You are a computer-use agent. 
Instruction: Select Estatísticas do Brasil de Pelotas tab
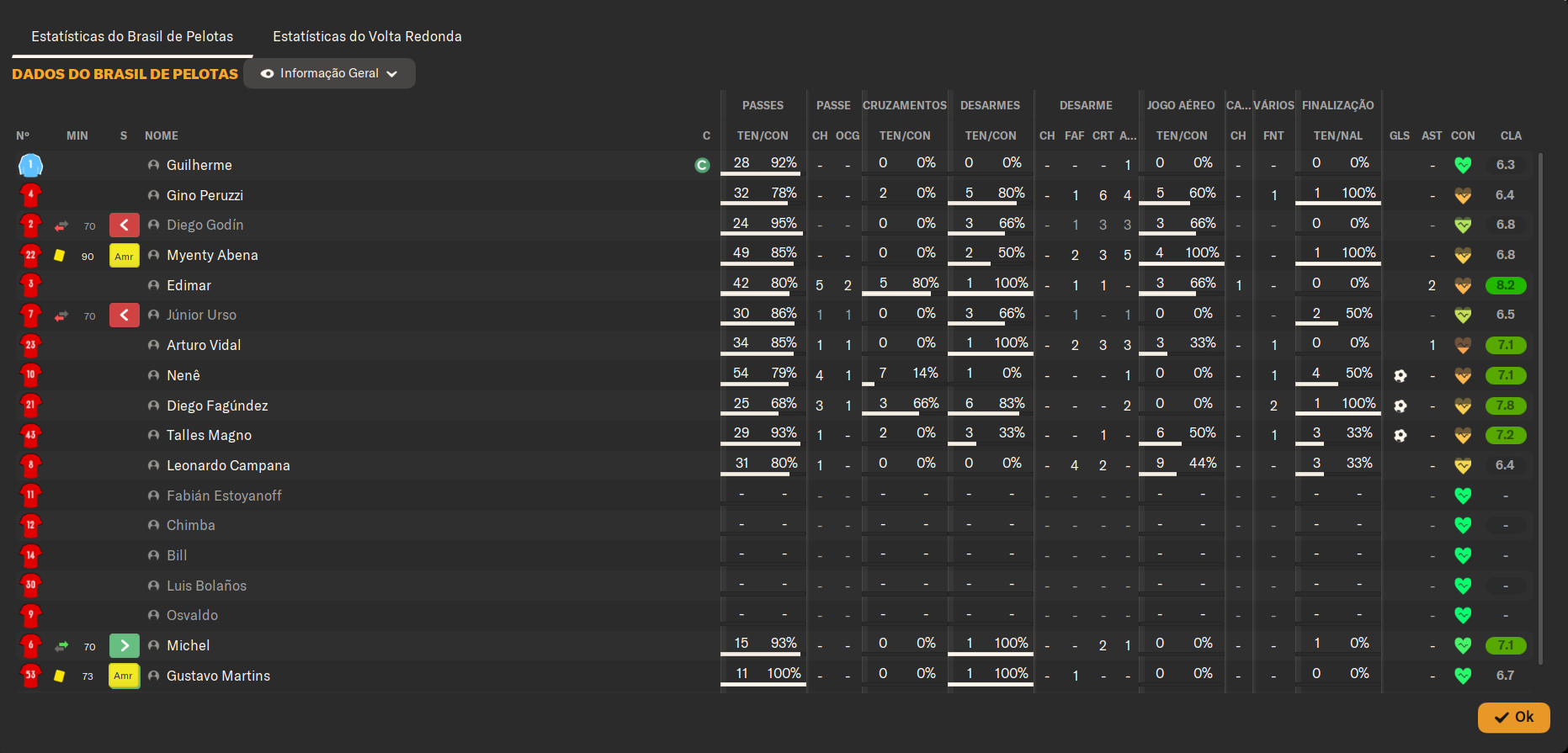pyautogui.click(x=132, y=36)
